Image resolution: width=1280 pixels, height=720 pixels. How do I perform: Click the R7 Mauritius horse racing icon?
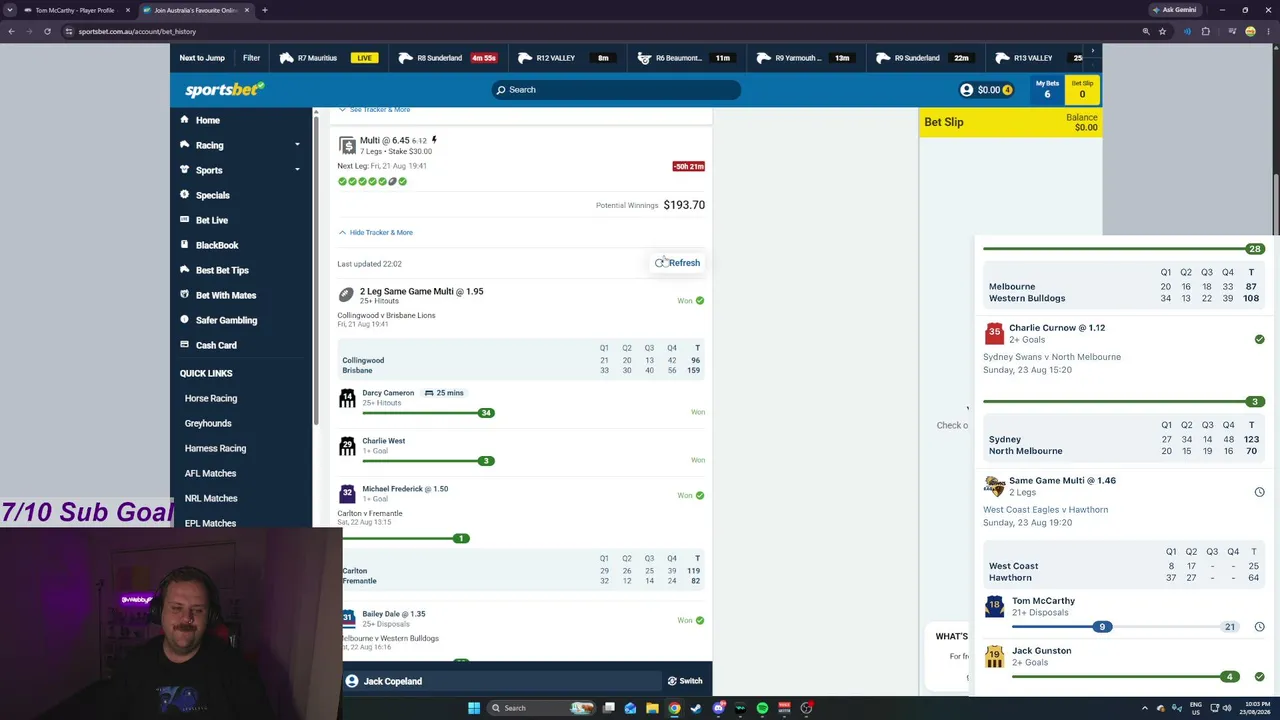(x=287, y=58)
